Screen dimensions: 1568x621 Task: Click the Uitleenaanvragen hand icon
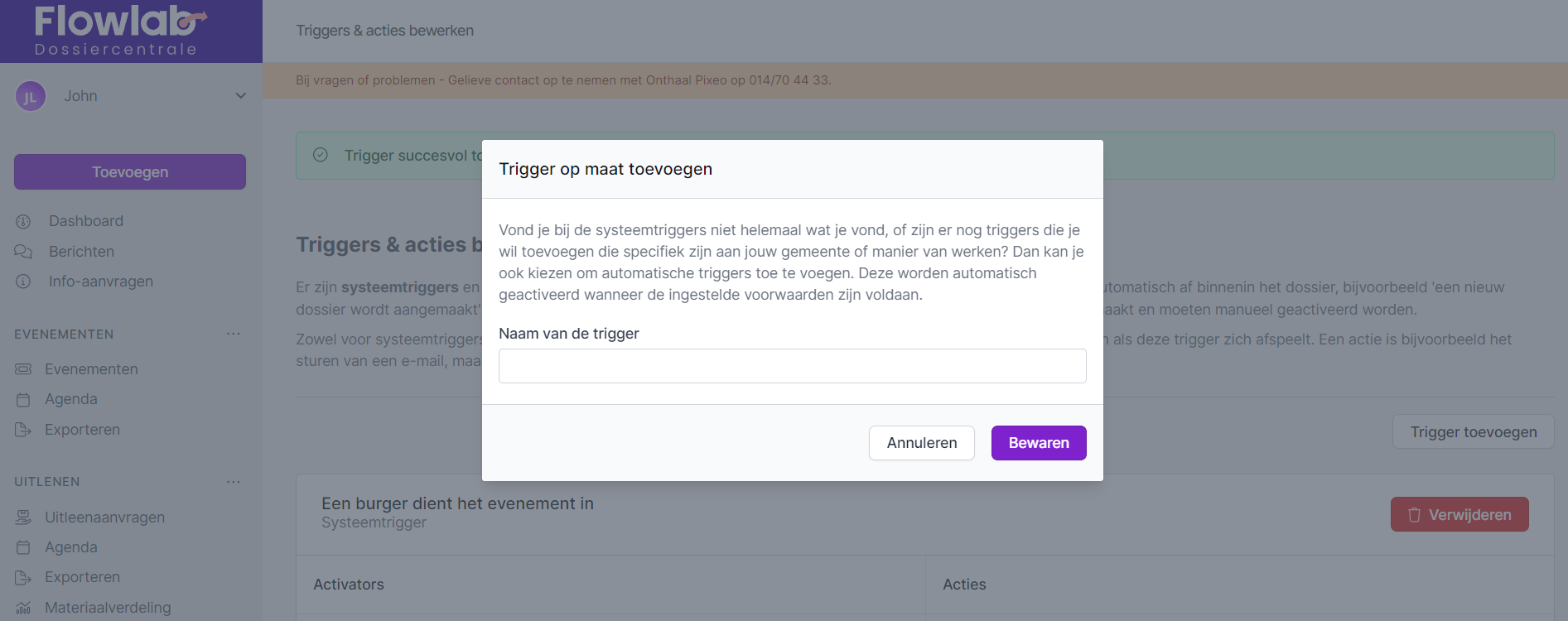tap(23, 517)
